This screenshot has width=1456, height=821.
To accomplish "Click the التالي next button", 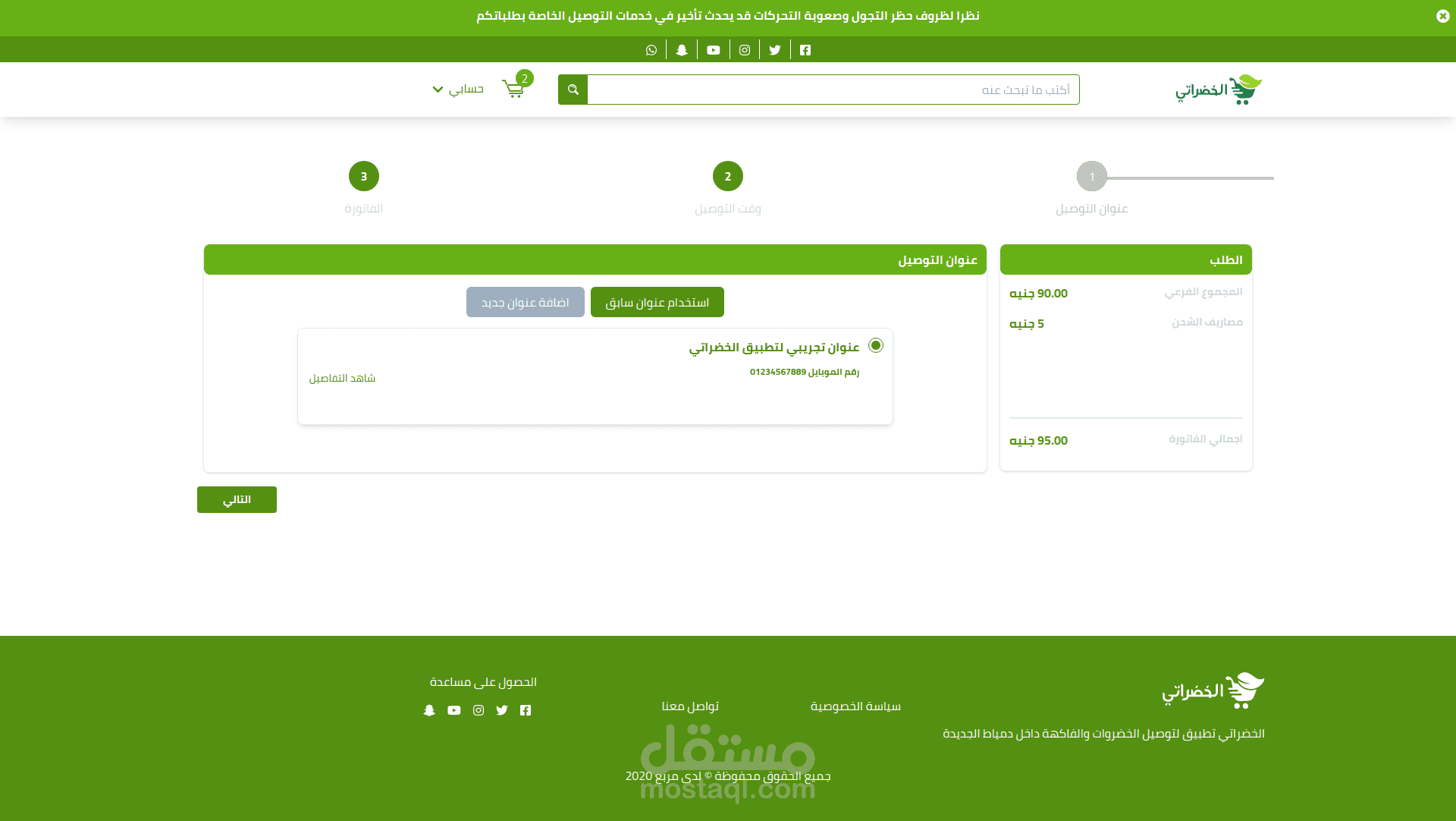I will pos(237,499).
